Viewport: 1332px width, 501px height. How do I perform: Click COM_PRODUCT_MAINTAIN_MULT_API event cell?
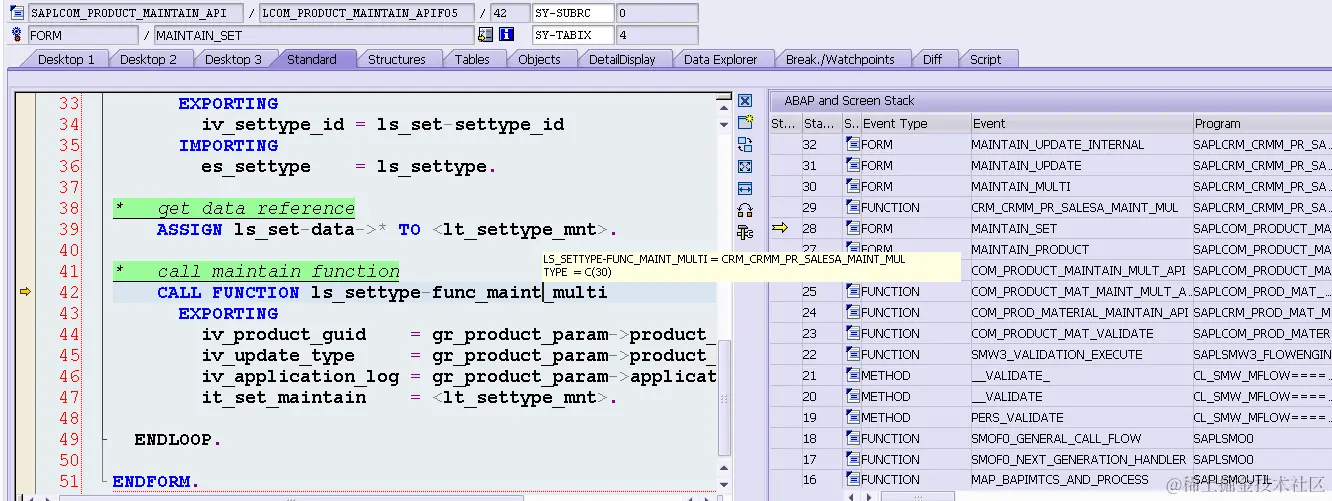pos(1081,271)
